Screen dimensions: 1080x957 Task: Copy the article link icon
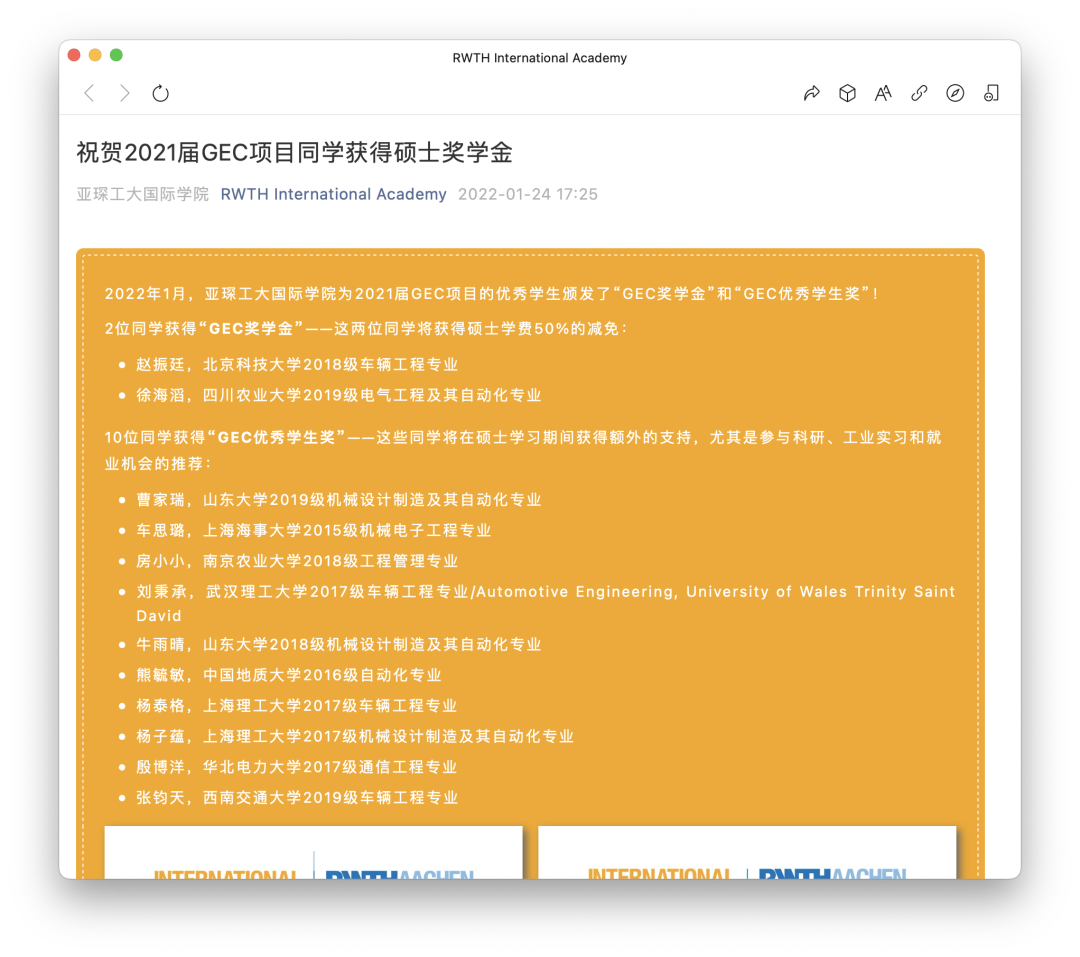click(919, 93)
